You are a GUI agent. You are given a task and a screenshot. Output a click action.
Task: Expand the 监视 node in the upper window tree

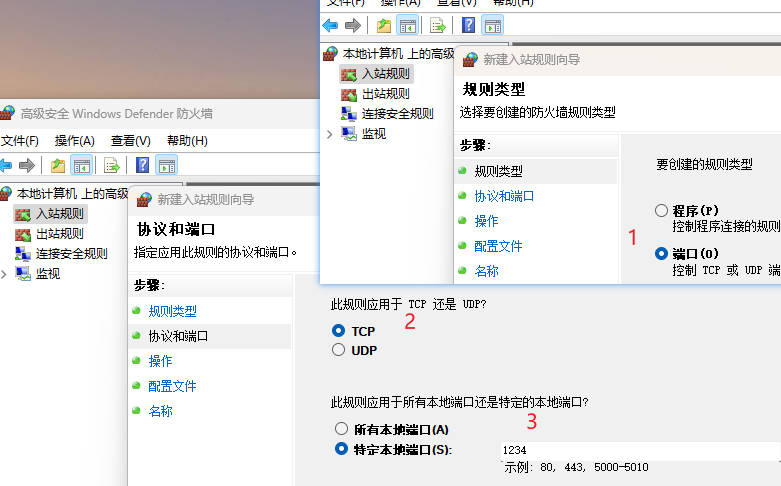pos(329,134)
